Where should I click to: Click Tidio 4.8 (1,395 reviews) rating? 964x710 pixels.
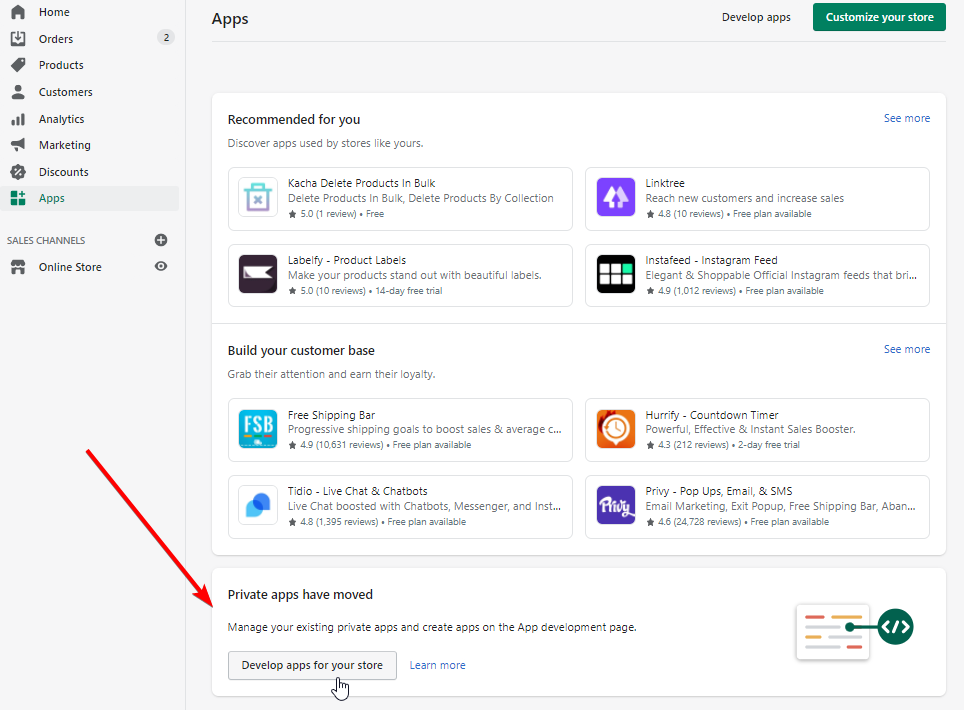[333, 522]
